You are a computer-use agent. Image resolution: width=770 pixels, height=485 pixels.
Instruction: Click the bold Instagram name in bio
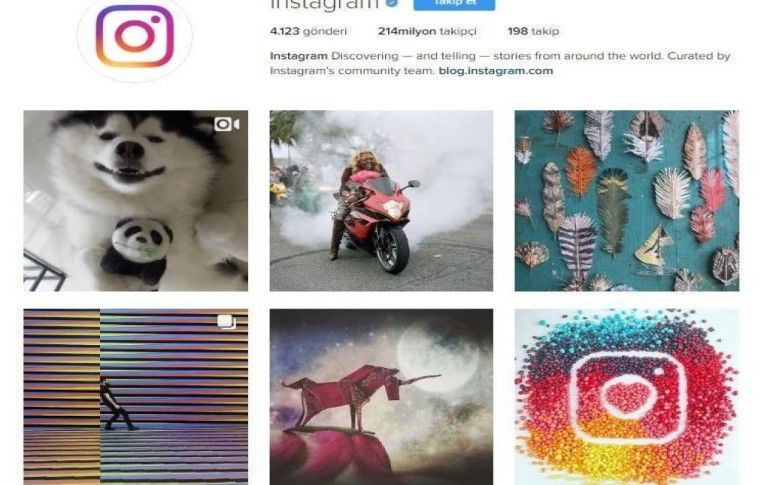[x=299, y=56]
